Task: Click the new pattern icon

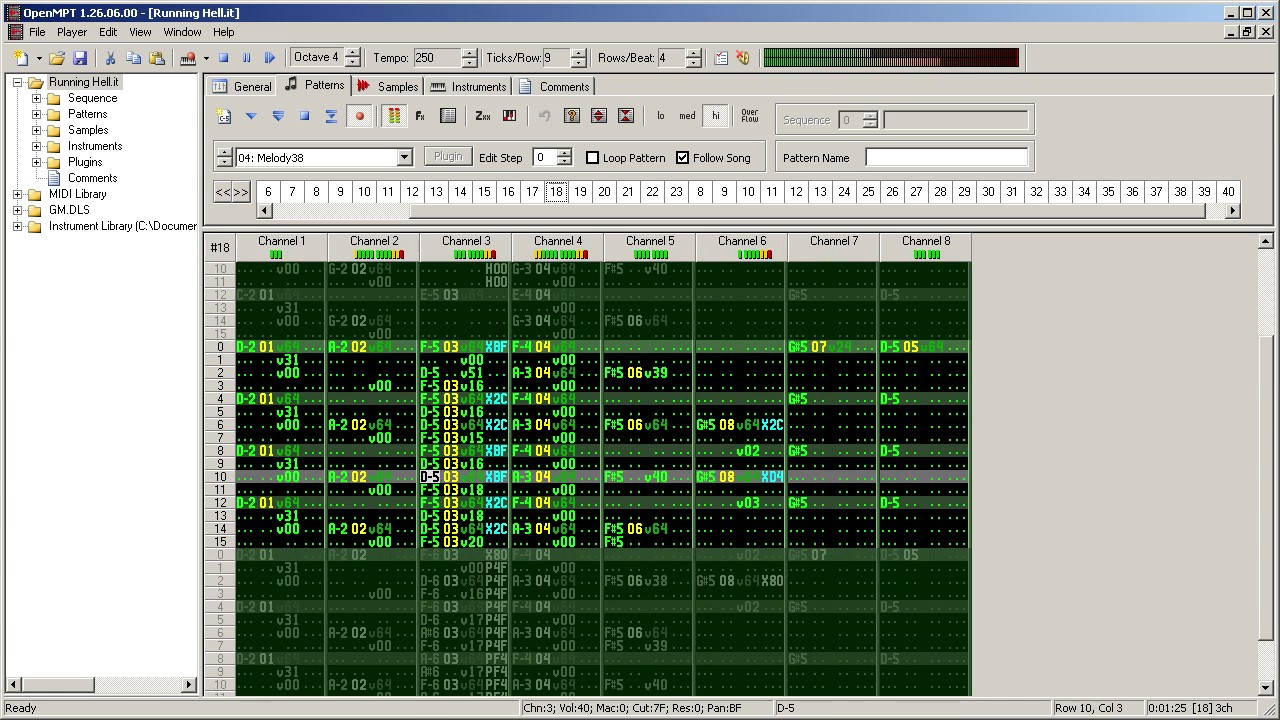Action: [224, 116]
